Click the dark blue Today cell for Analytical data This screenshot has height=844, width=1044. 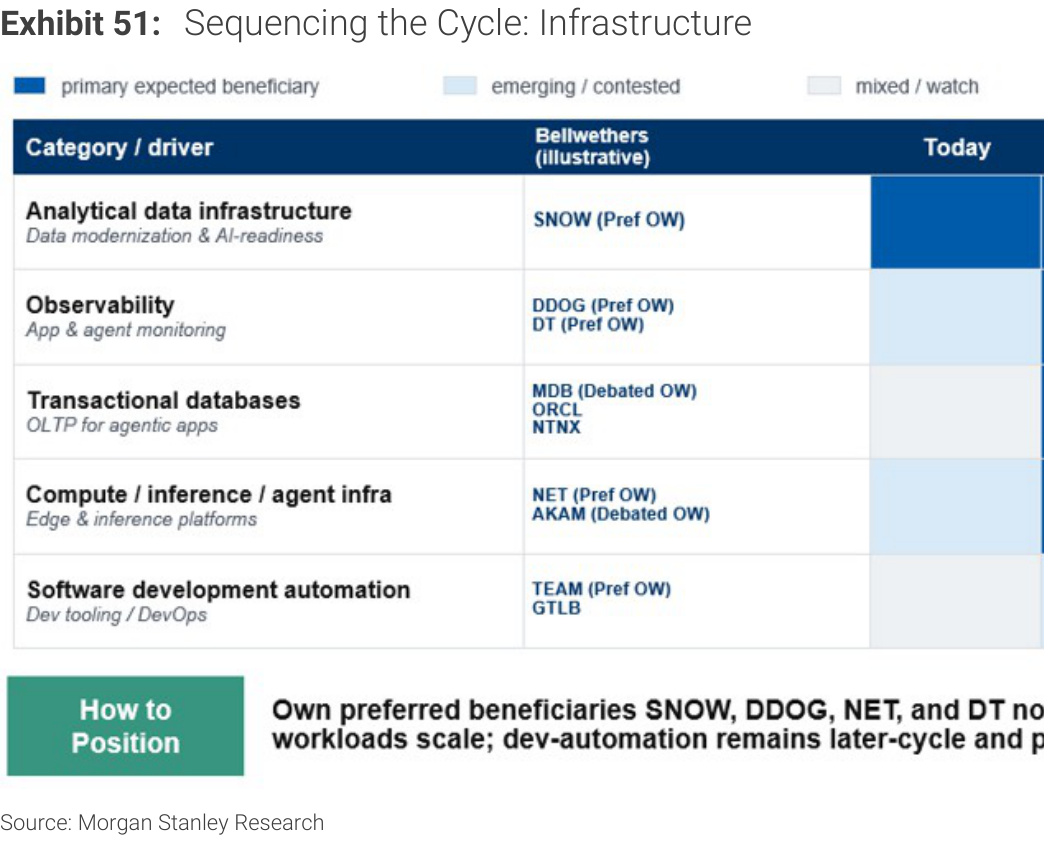(x=955, y=222)
